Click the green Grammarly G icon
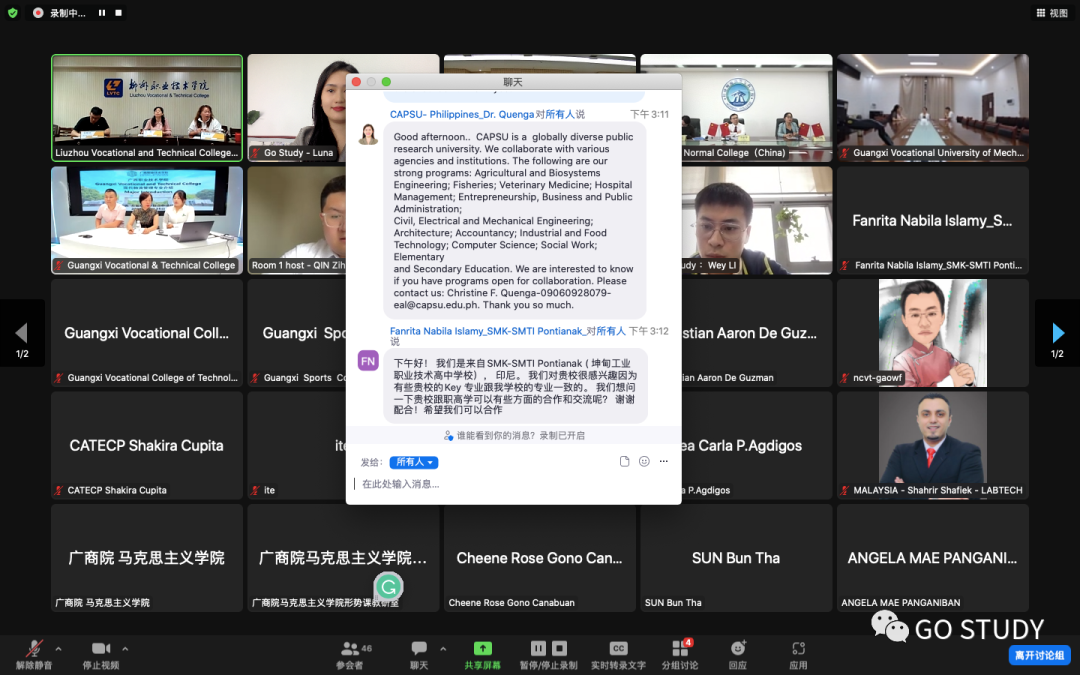Viewport: 1080px width, 675px height. click(x=388, y=587)
